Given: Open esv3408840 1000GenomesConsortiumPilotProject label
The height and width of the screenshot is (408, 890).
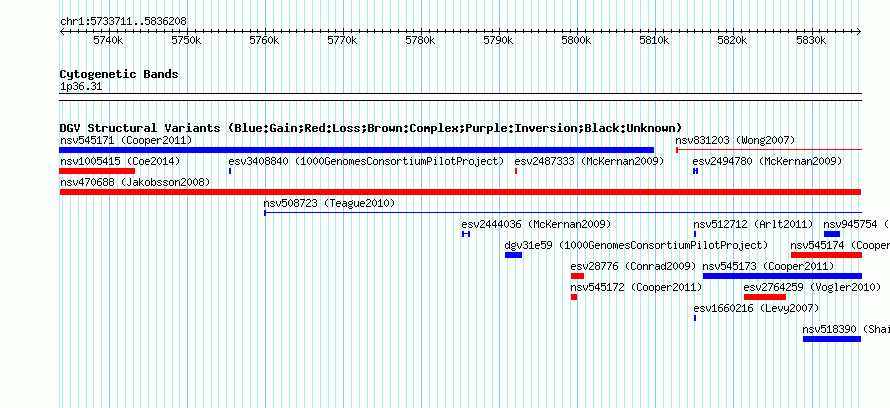Looking at the screenshot, I should pos(366,161).
